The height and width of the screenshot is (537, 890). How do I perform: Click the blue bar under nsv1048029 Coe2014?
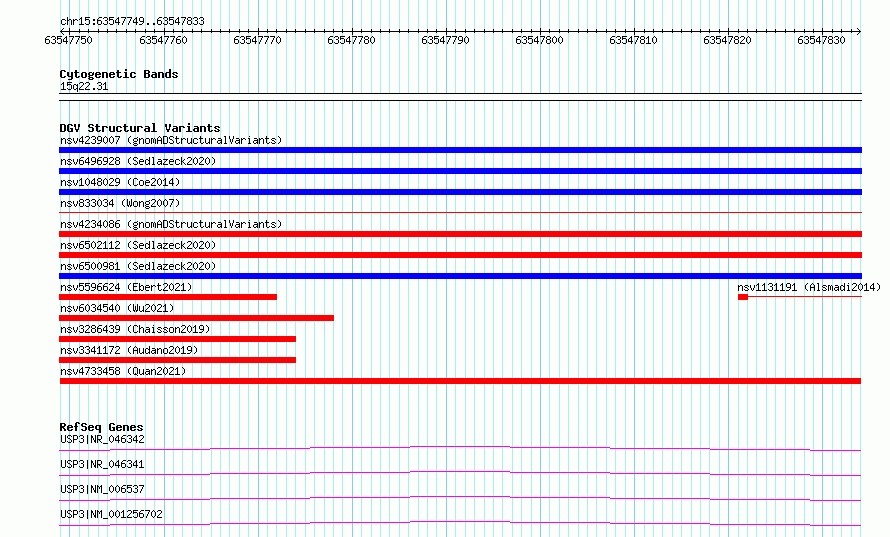[460, 192]
